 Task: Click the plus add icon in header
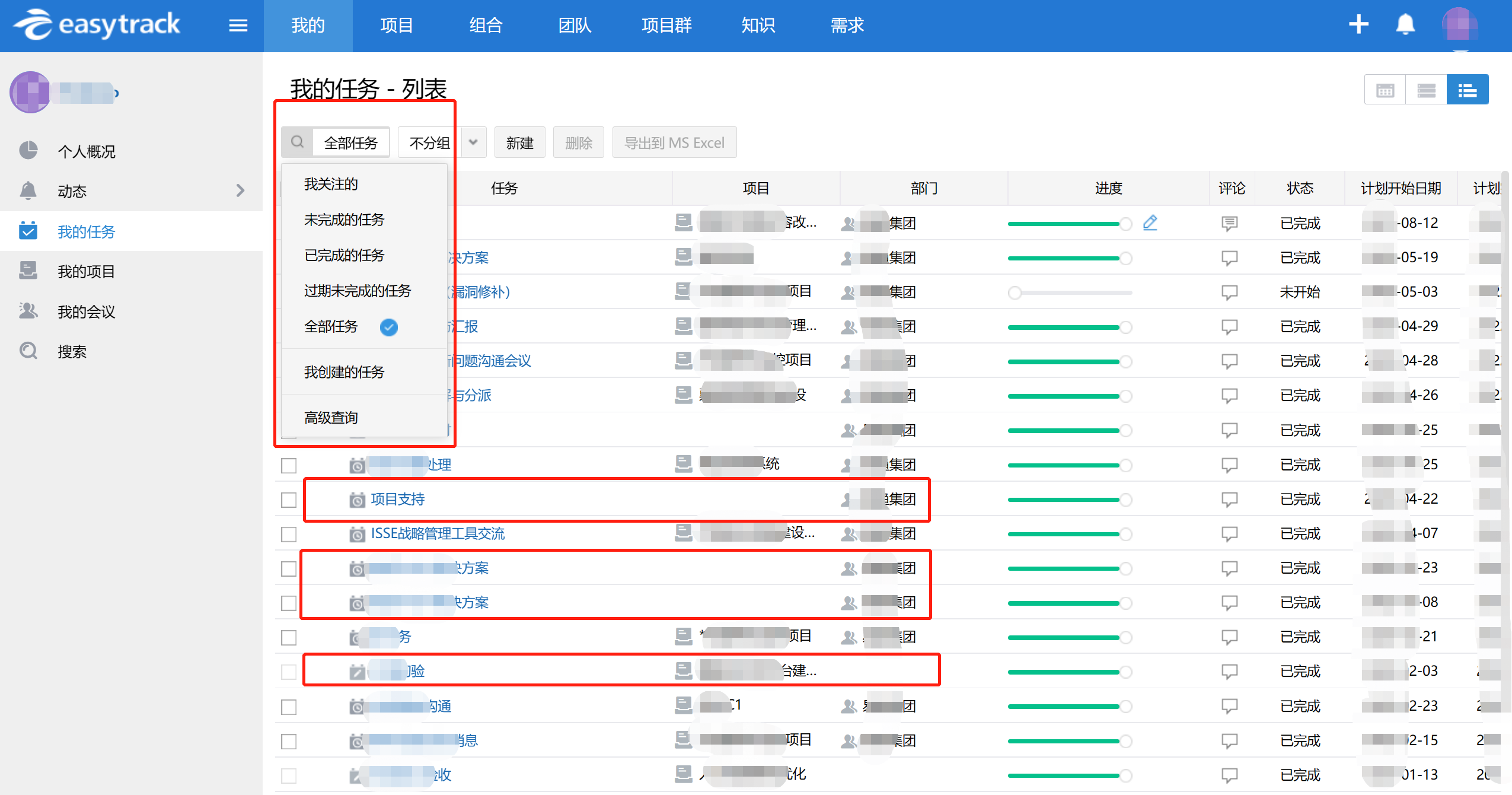pos(1358,24)
